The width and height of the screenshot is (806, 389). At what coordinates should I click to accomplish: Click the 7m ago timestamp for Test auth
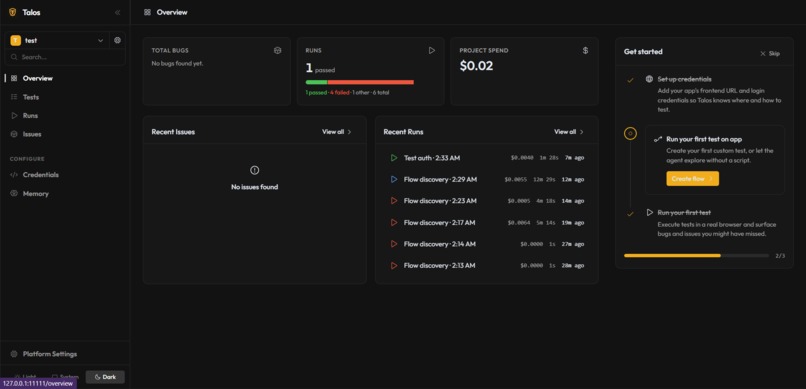click(x=574, y=158)
